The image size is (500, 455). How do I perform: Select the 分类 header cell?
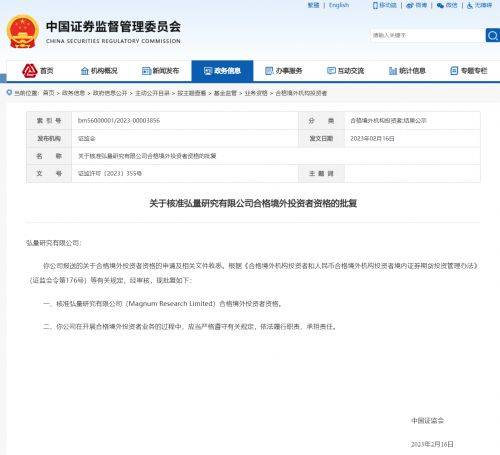tap(321, 121)
